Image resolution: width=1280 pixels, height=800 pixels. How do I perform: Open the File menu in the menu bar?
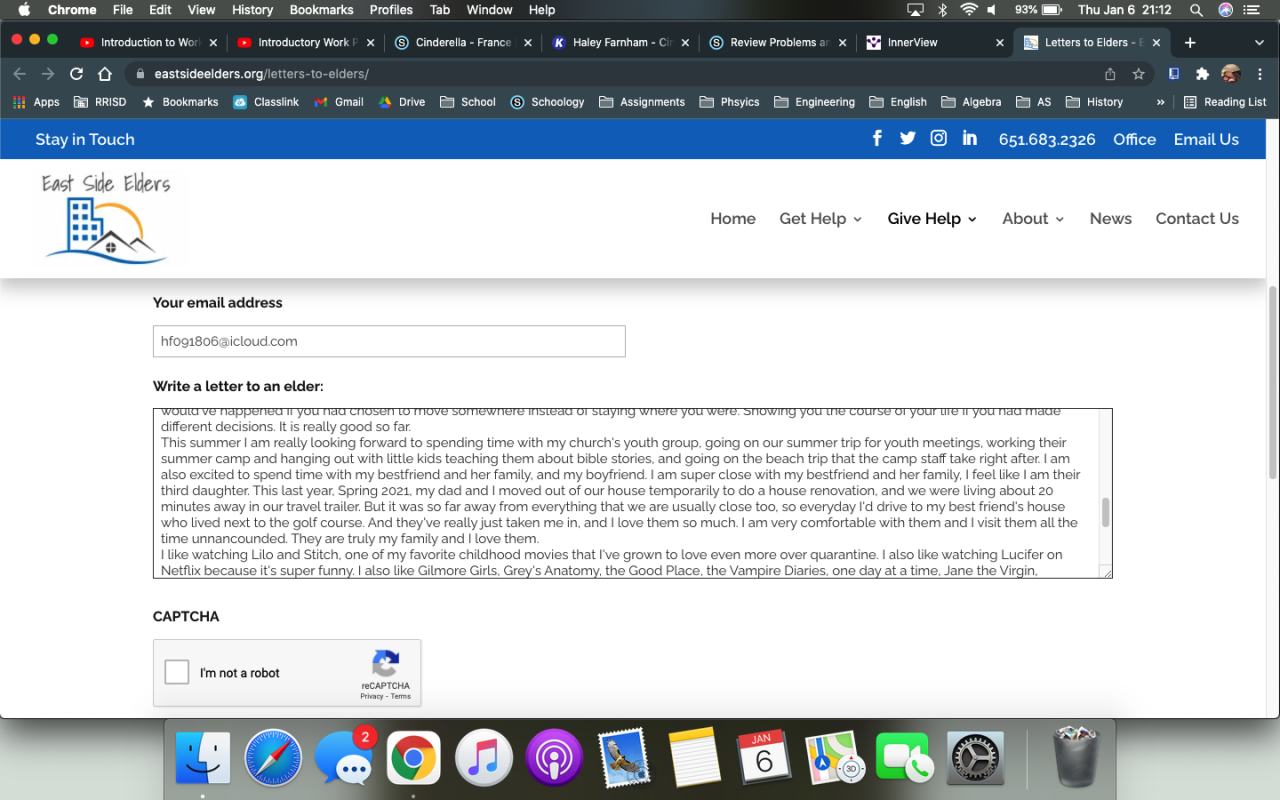coord(123,10)
